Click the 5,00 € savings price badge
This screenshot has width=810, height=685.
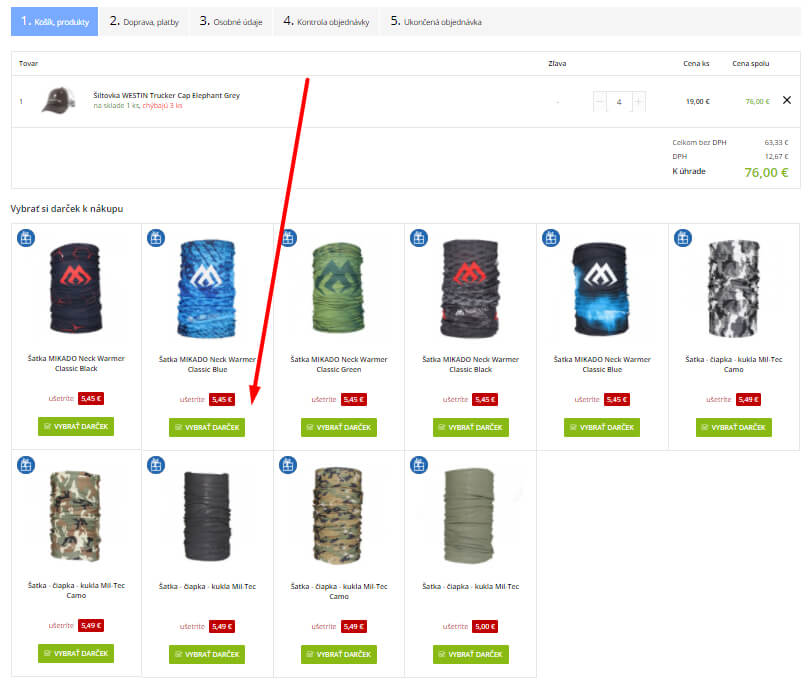[x=485, y=626]
